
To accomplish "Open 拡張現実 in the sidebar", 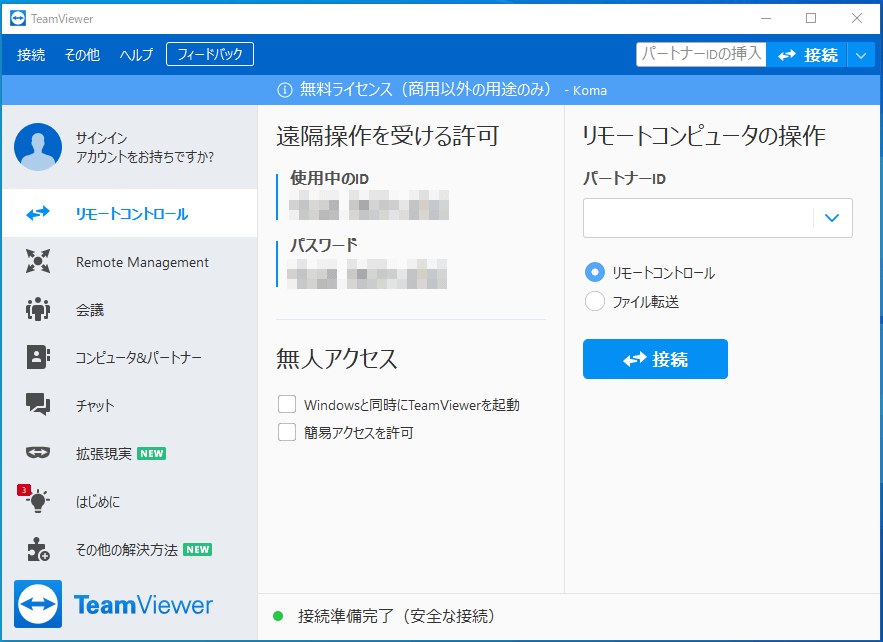I will [130, 453].
